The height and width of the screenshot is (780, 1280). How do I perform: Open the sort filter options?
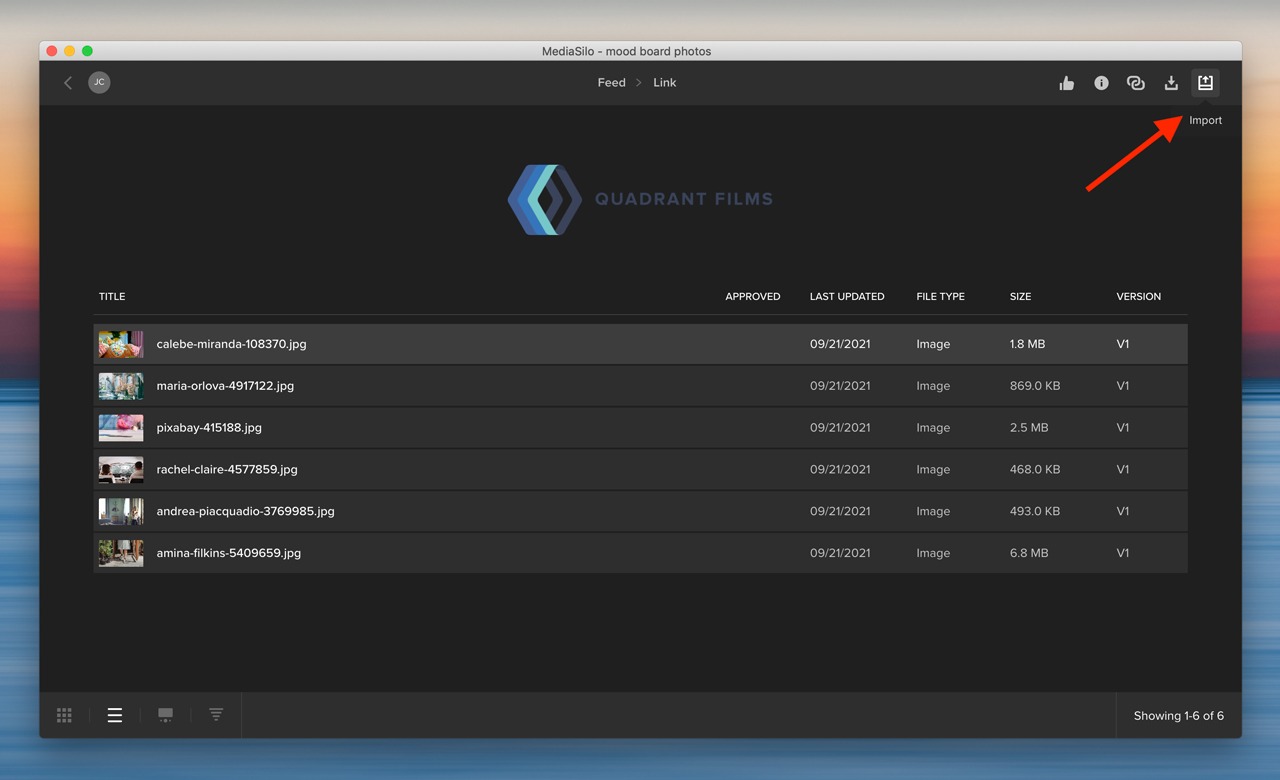point(216,715)
